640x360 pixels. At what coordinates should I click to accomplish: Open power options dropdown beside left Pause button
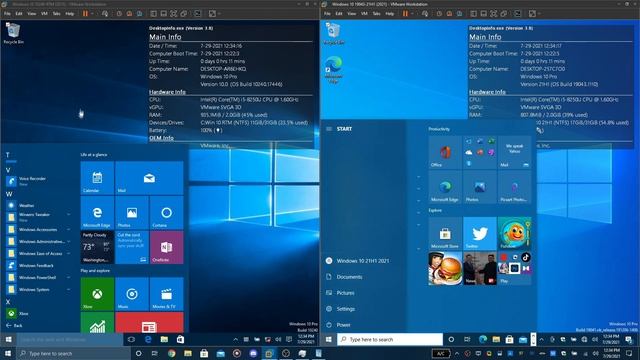[92, 13]
